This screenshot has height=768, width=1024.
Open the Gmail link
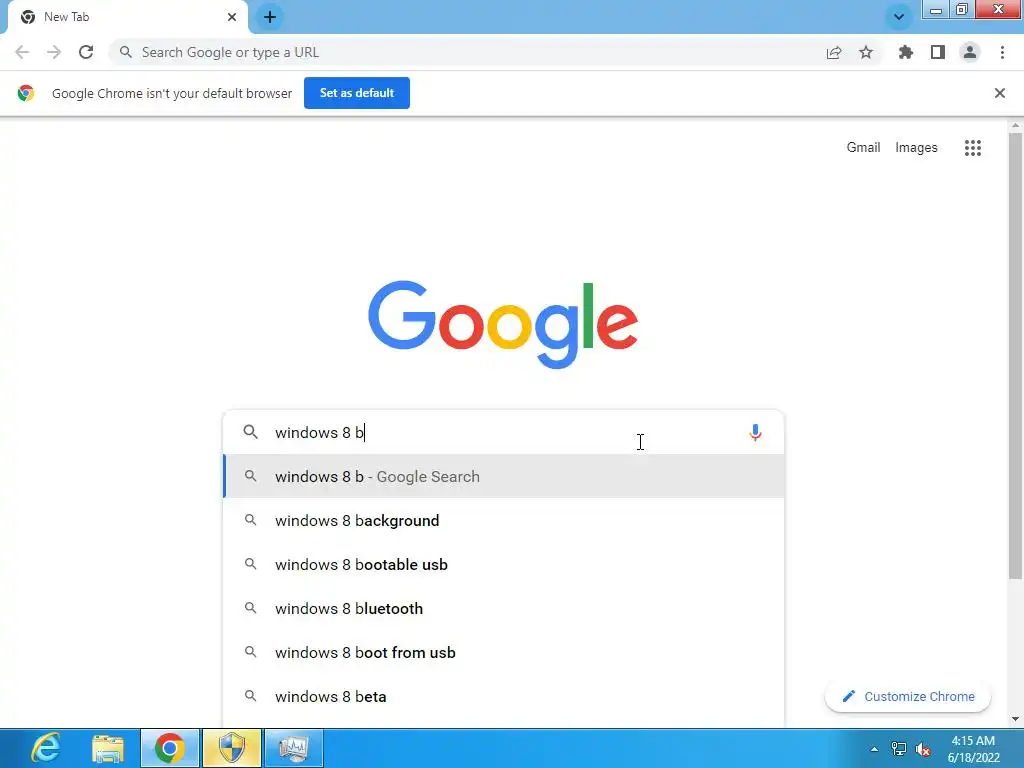pos(863,148)
